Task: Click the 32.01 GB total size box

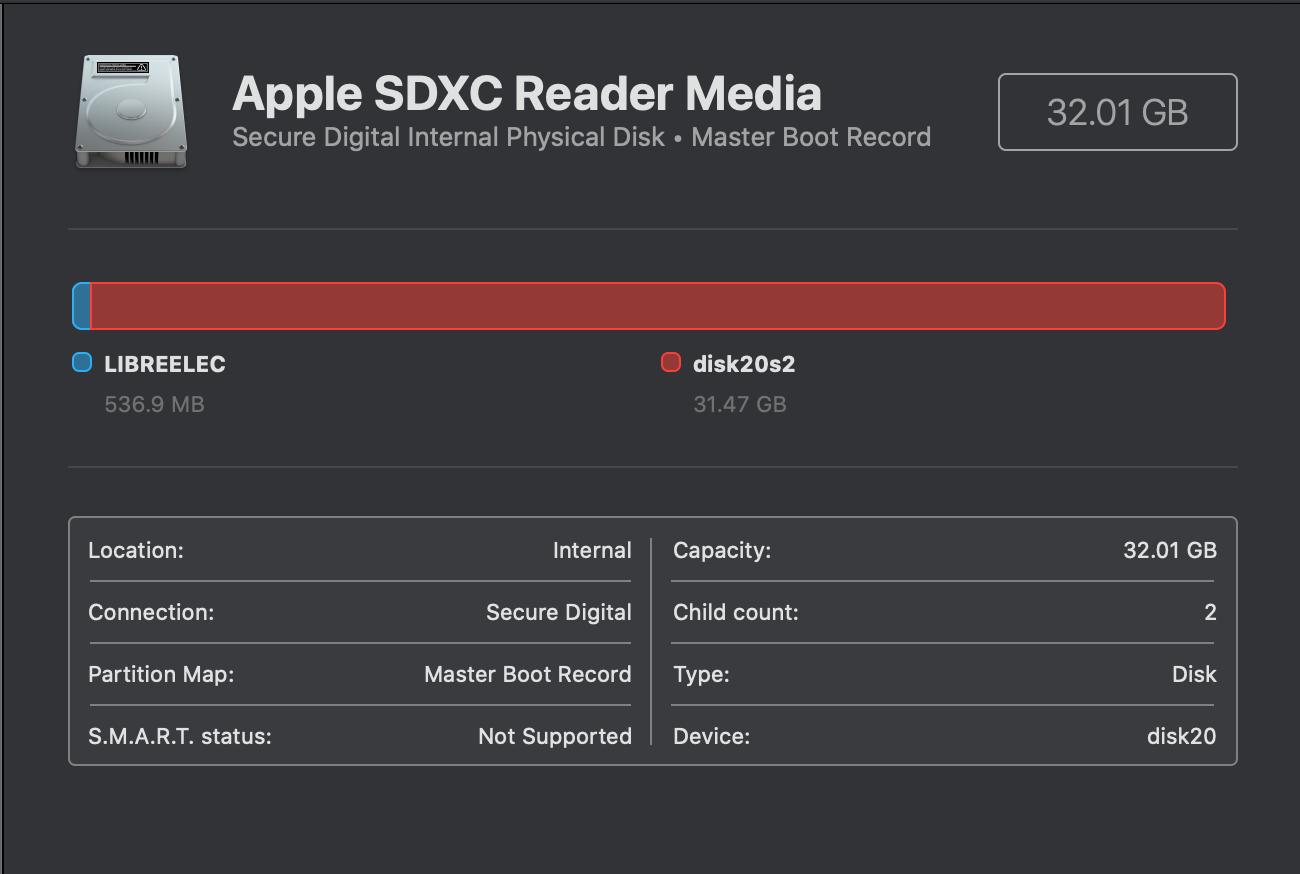Action: [x=1117, y=112]
